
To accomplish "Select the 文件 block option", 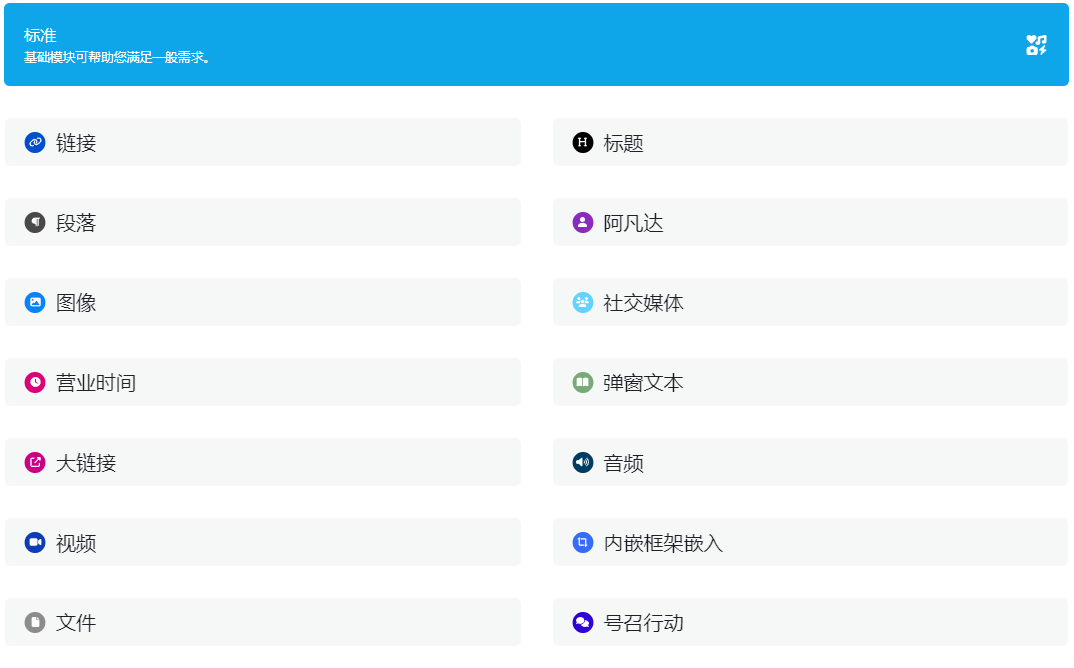I will [x=262, y=623].
